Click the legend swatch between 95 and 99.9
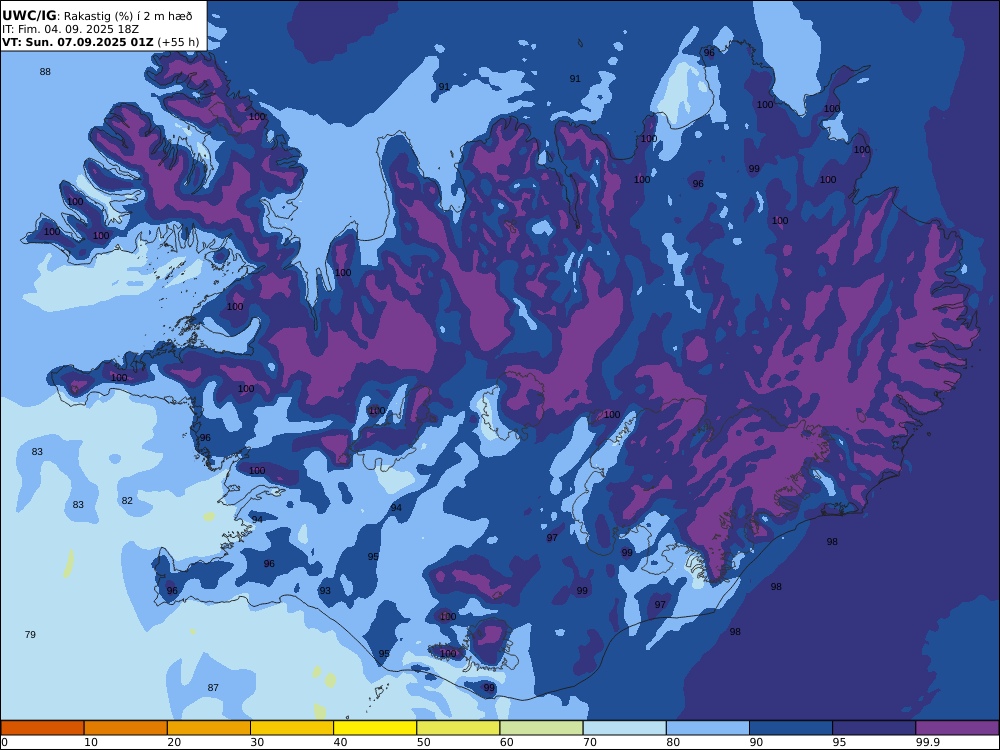The height and width of the screenshot is (750, 1000). (x=874, y=728)
